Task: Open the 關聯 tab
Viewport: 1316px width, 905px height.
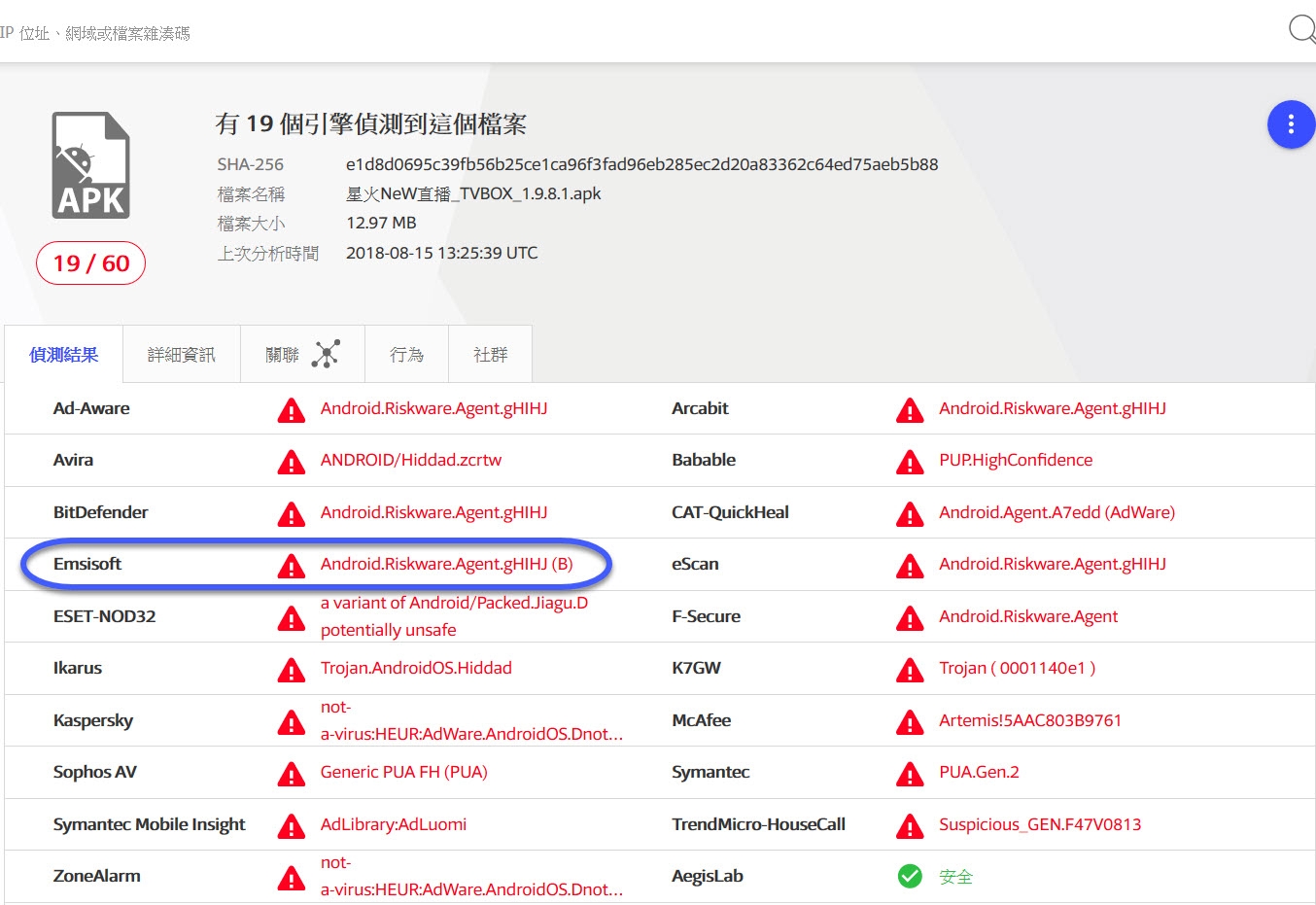Action: 302,355
